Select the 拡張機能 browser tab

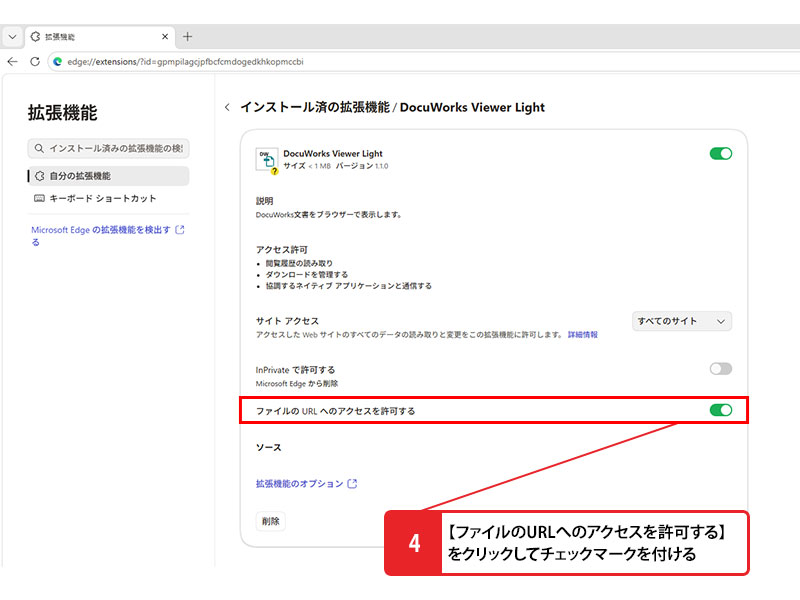click(x=99, y=37)
